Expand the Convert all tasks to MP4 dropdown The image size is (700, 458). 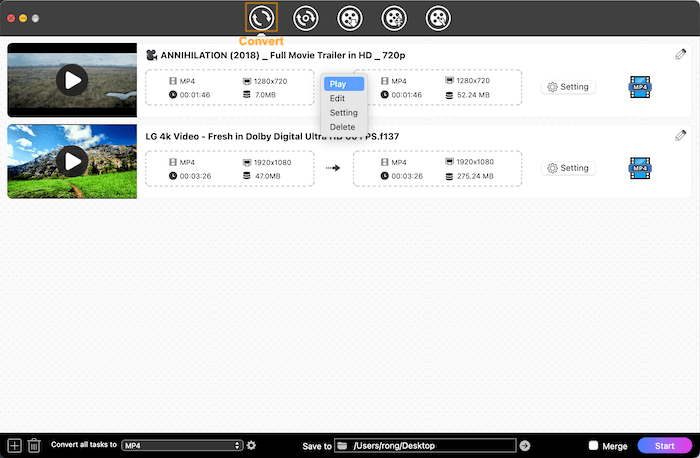point(182,445)
